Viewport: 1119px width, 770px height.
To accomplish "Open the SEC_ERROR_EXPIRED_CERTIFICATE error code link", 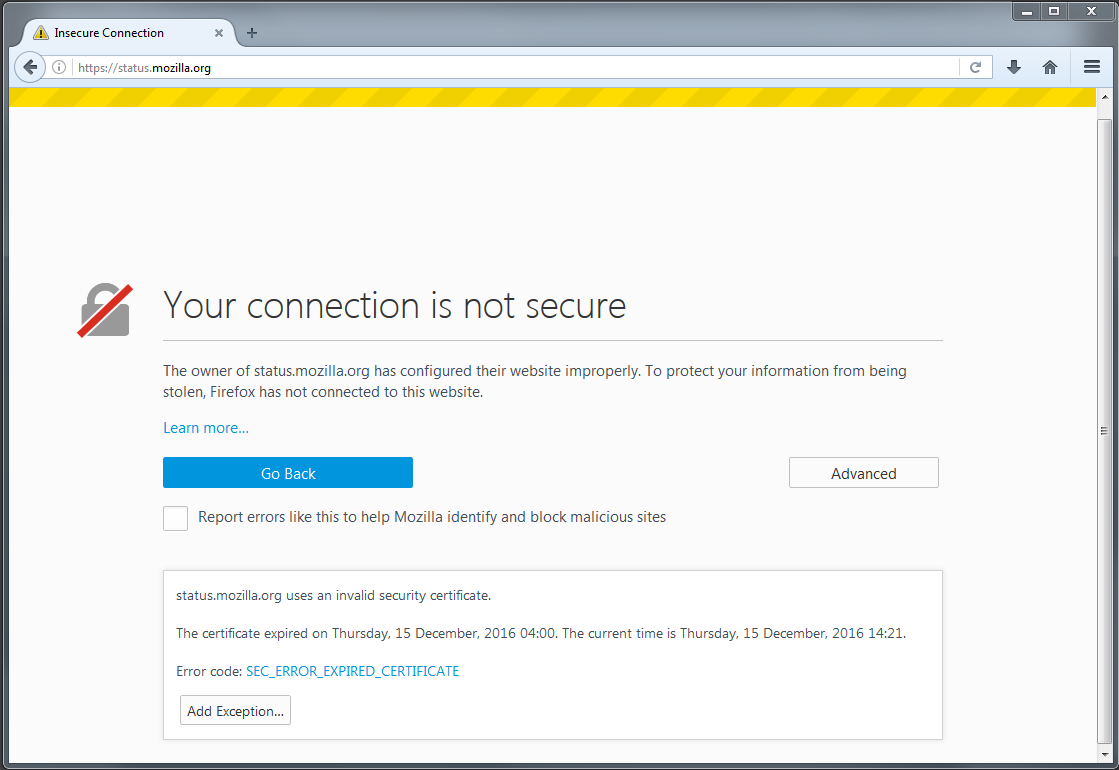I will [353, 671].
